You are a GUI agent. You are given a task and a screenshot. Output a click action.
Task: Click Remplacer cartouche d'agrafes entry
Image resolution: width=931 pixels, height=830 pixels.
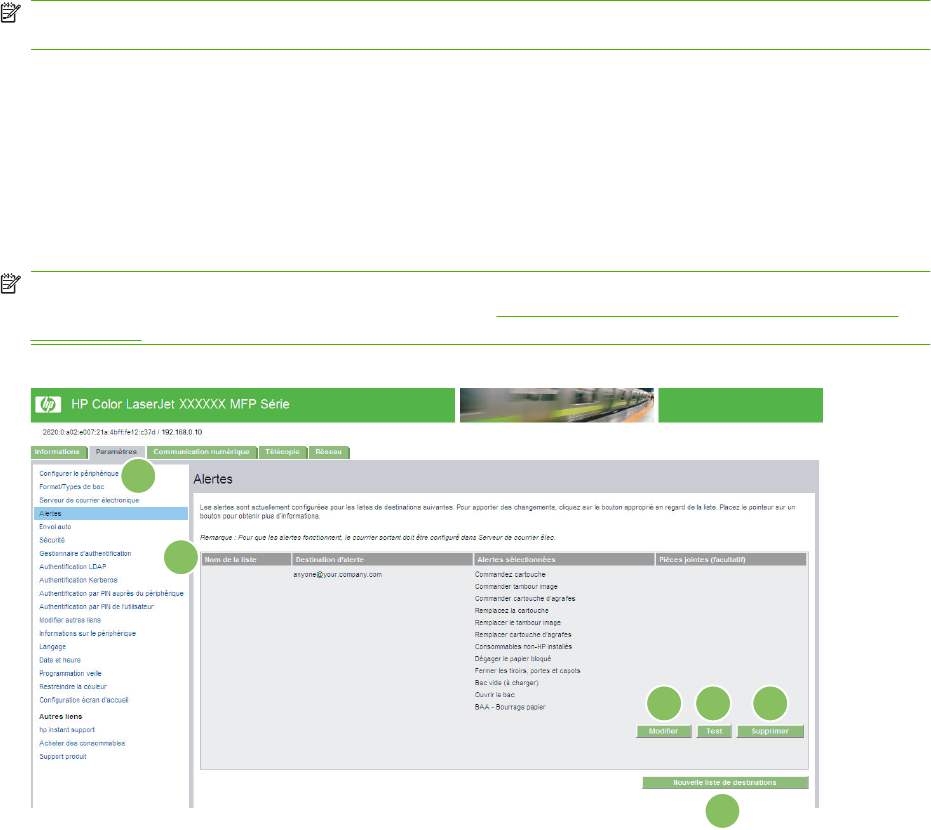pos(523,635)
